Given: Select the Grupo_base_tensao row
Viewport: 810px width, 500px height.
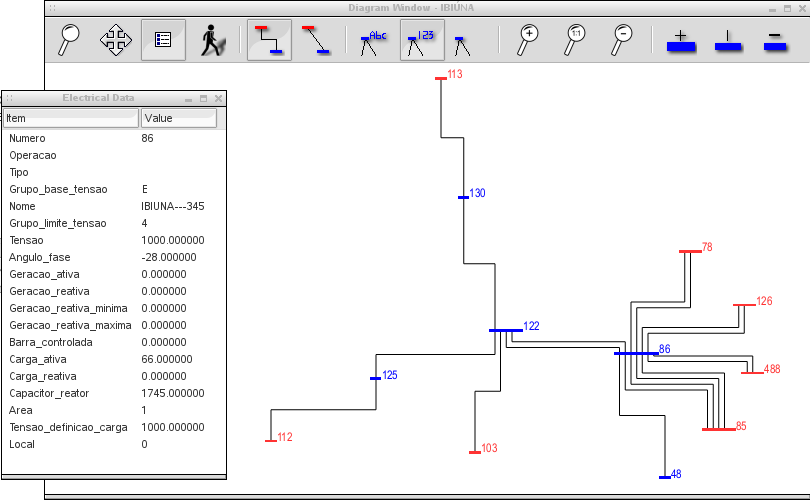Looking at the screenshot, I should point(114,190).
